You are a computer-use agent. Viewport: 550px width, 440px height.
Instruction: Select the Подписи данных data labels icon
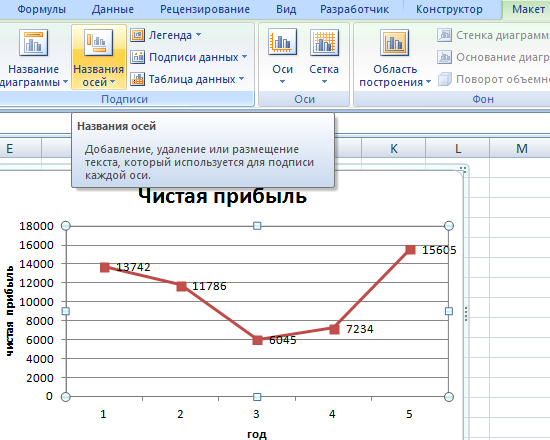(138, 57)
